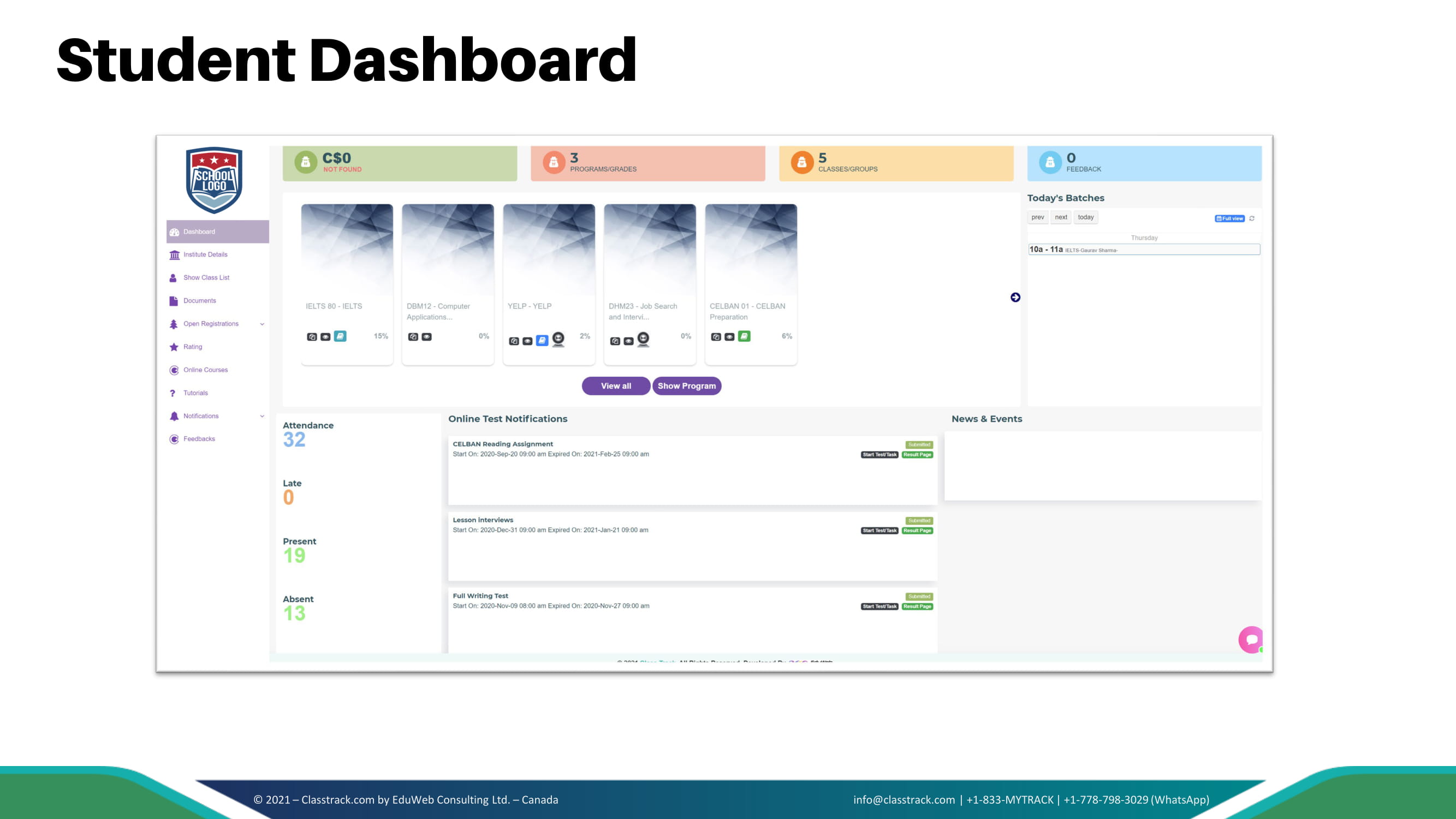The width and height of the screenshot is (1456, 819).
Task: Click the 10a - 11a IELTS batch entry
Action: coord(1143,250)
